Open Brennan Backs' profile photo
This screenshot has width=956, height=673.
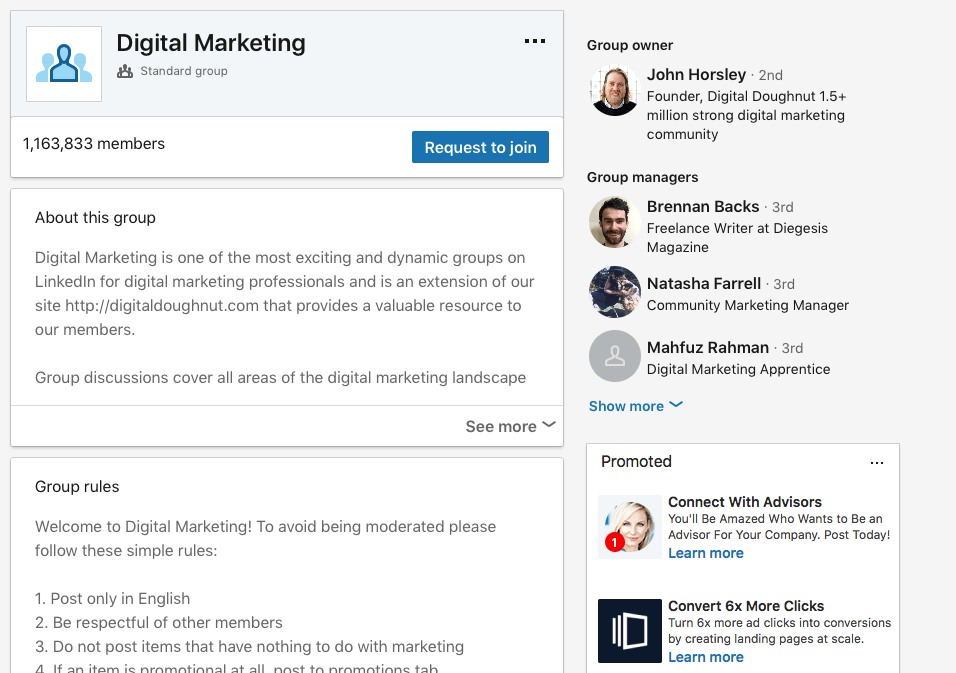point(615,222)
